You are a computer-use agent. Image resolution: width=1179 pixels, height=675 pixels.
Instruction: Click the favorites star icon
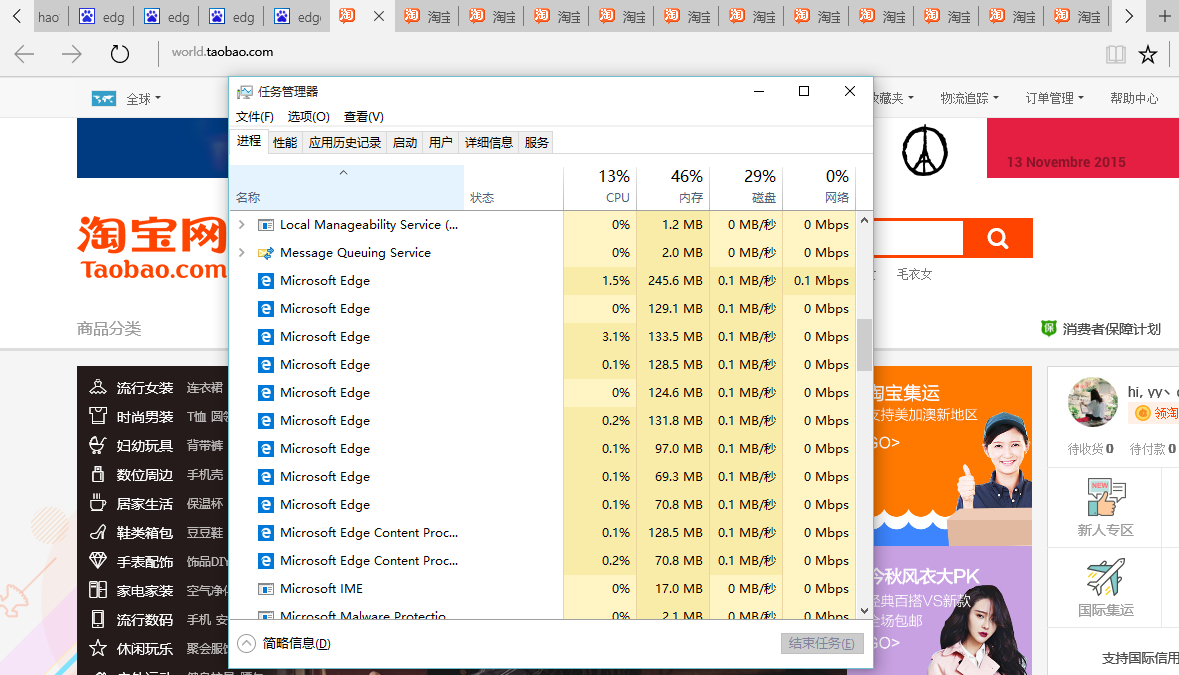pos(1147,54)
